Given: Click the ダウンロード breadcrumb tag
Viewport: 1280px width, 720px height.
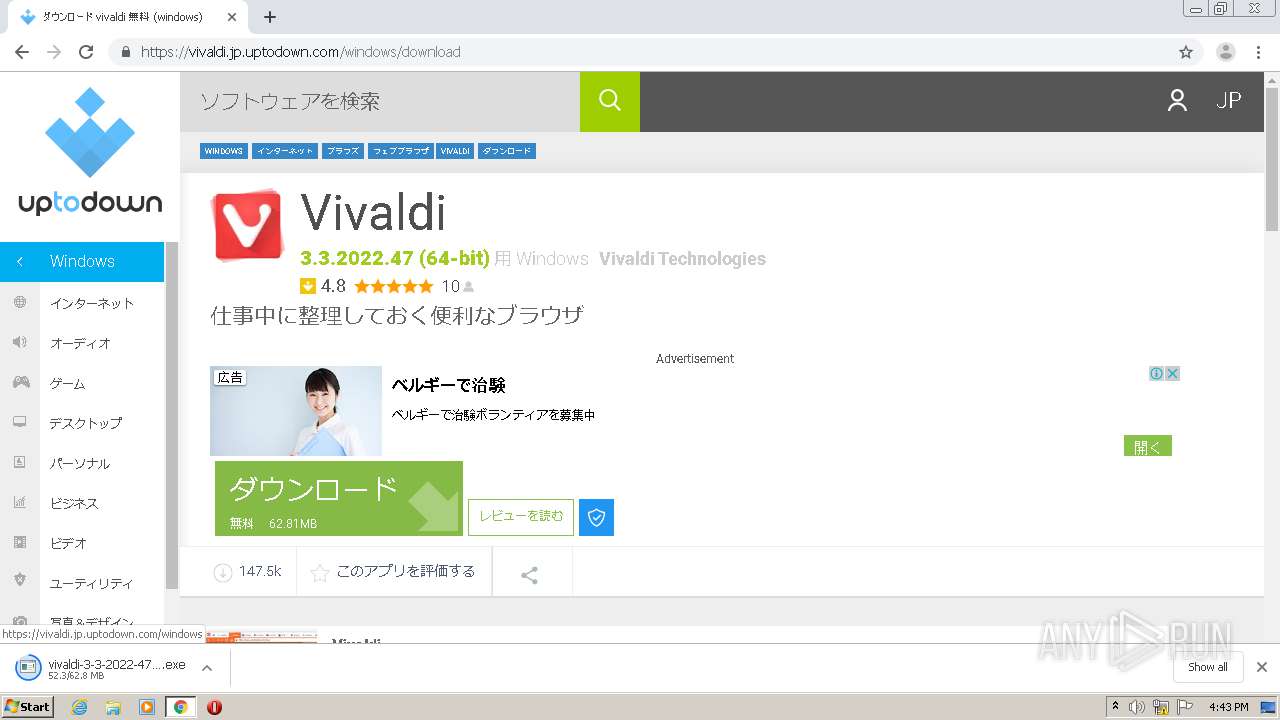Looking at the screenshot, I should [x=507, y=151].
